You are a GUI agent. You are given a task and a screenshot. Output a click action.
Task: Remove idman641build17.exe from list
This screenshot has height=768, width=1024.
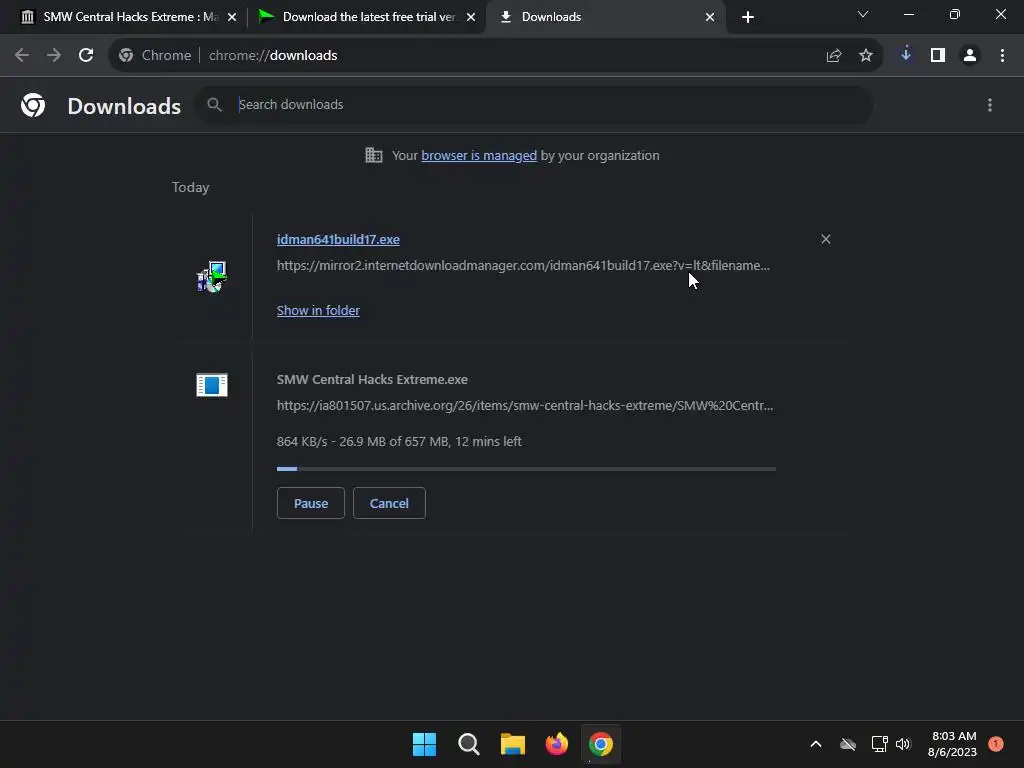pyautogui.click(x=826, y=239)
